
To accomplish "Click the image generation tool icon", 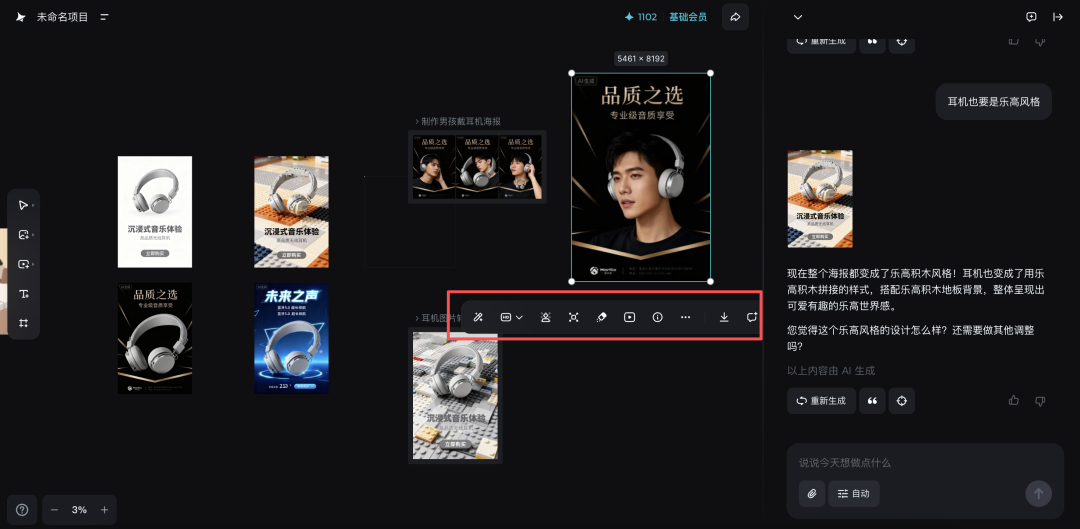I will tap(23, 235).
